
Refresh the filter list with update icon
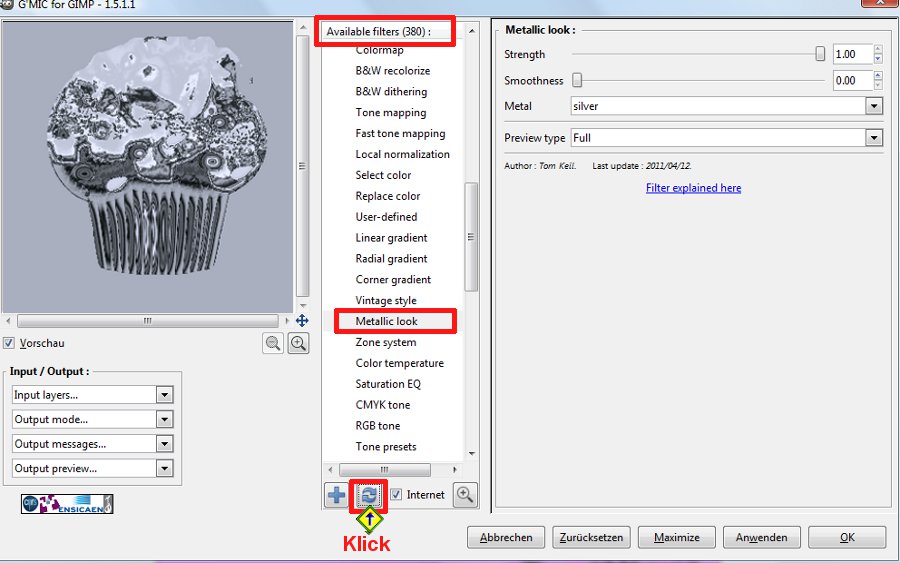point(368,495)
